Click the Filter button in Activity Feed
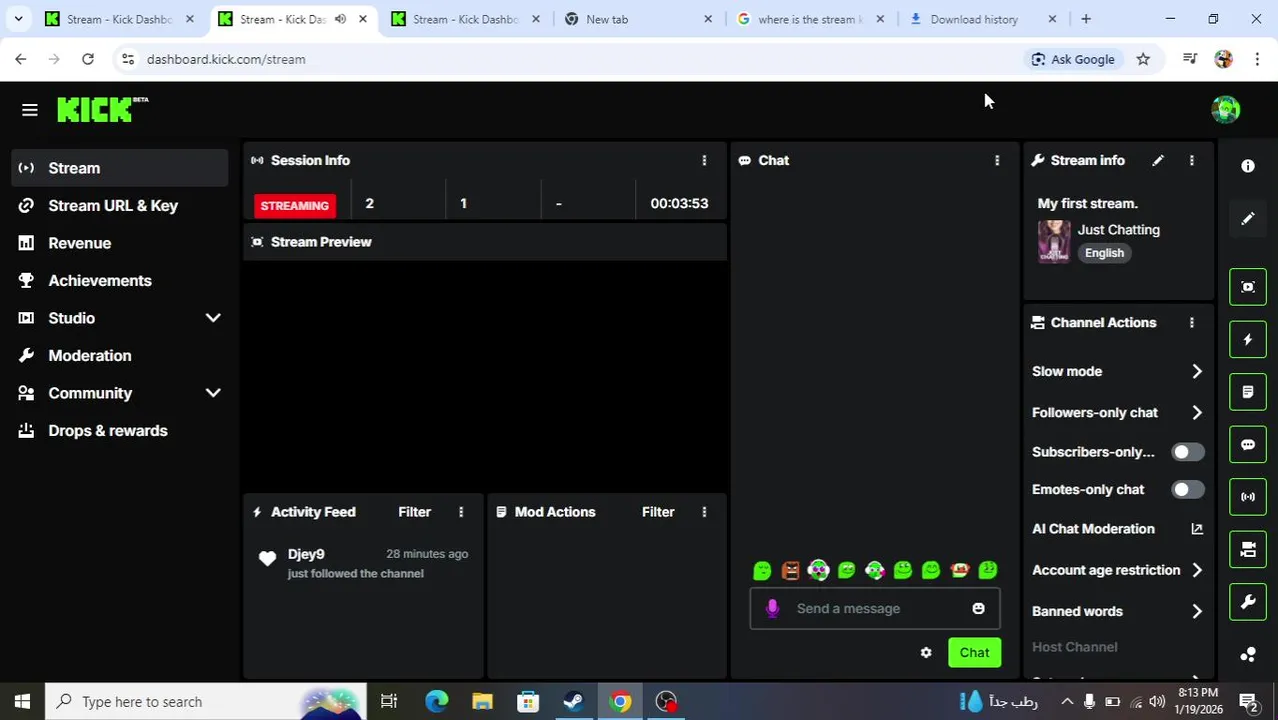The height and width of the screenshot is (720, 1278). point(414,512)
